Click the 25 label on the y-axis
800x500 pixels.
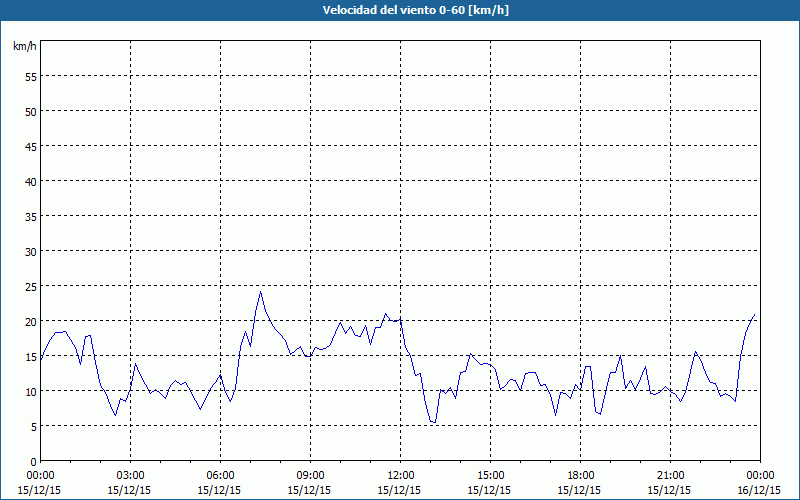[x=30, y=286]
